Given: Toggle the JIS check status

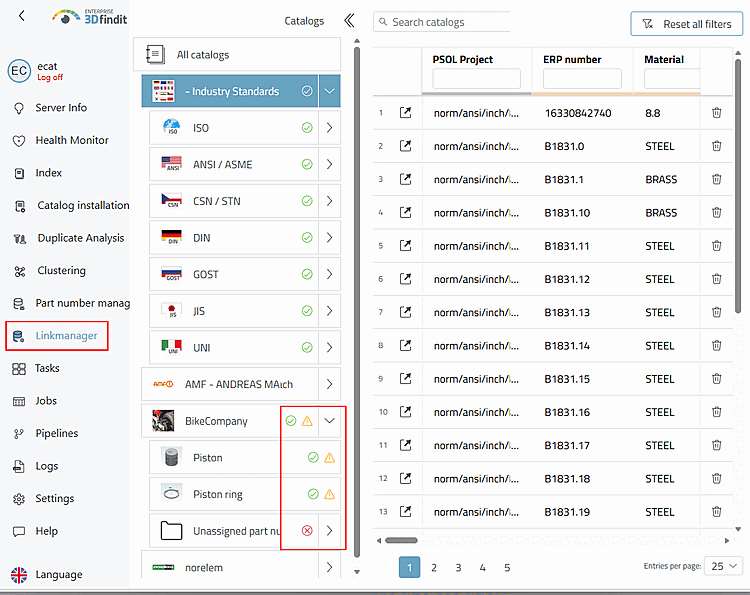Looking at the screenshot, I should pyautogui.click(x=307, y=311).
